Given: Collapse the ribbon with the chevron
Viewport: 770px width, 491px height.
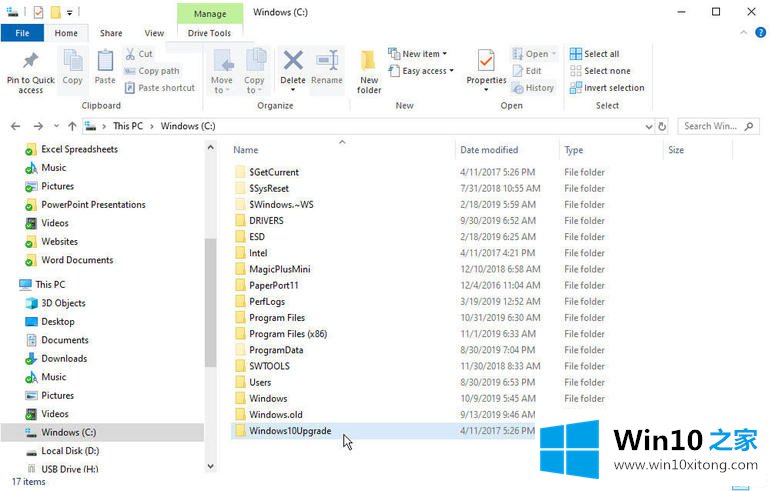Looking at the screenshot, I should (x=743, y=32).
